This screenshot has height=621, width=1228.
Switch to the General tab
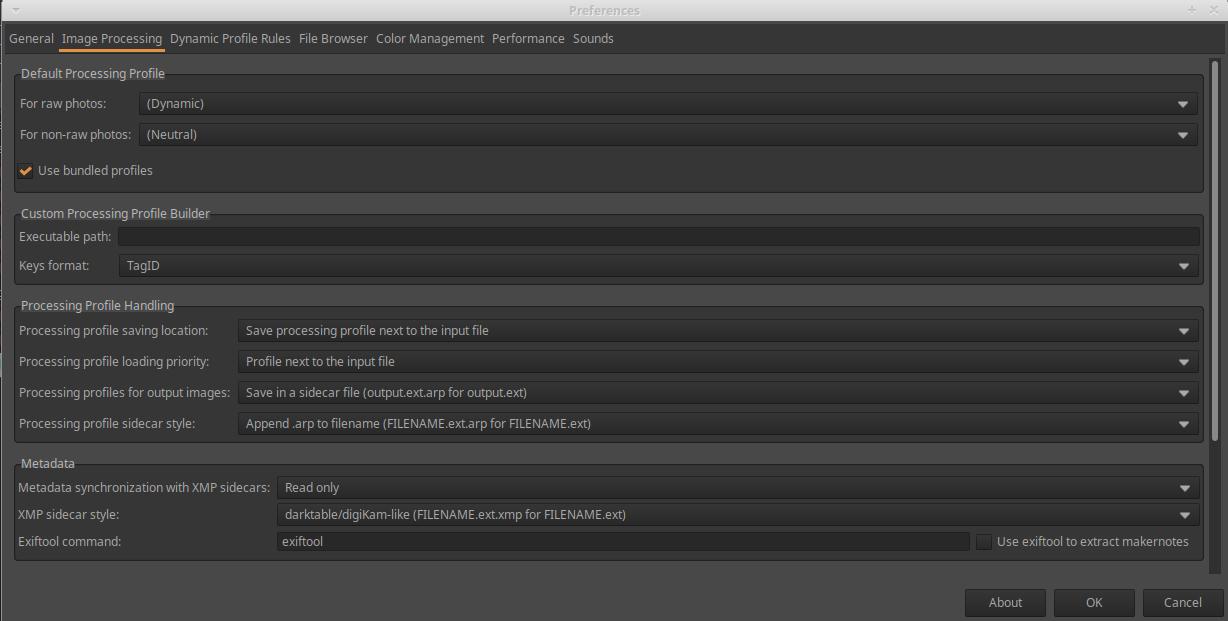click(x=31, y=39)
